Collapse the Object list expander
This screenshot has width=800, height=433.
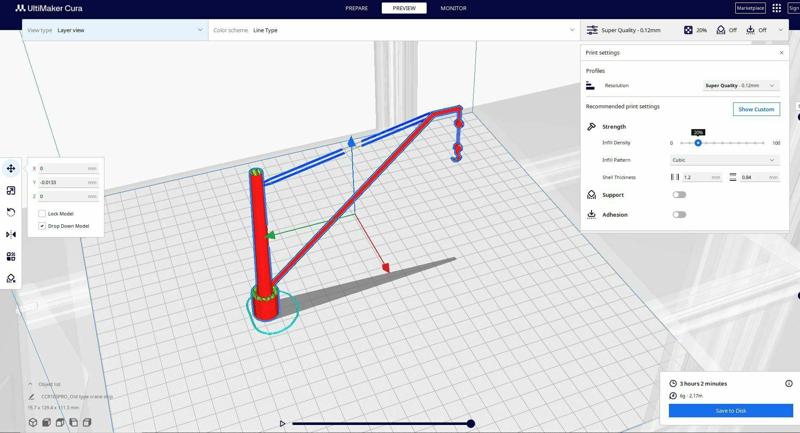coord(31,384)
